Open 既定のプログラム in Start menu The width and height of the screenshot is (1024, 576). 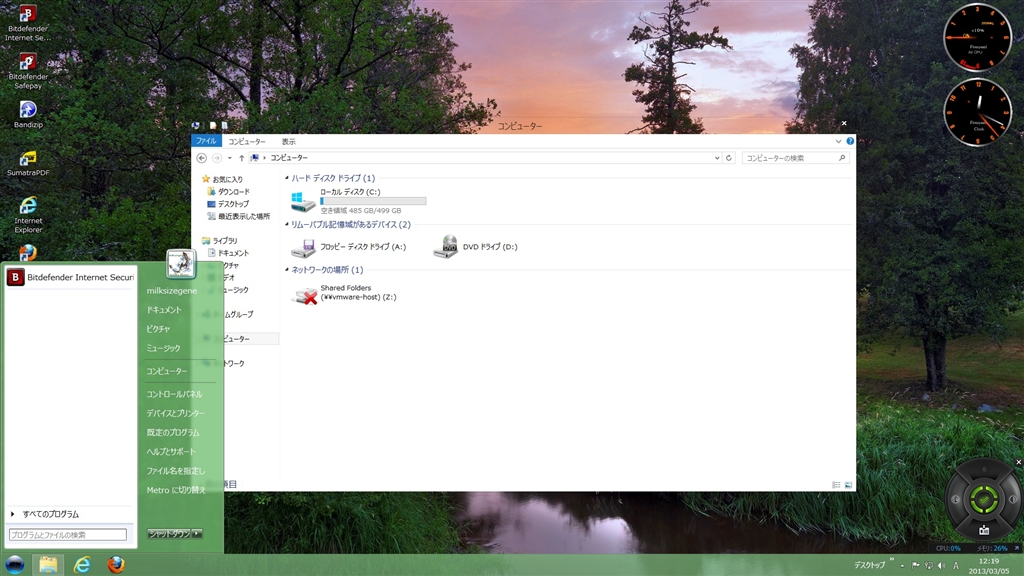click(172, 432)
